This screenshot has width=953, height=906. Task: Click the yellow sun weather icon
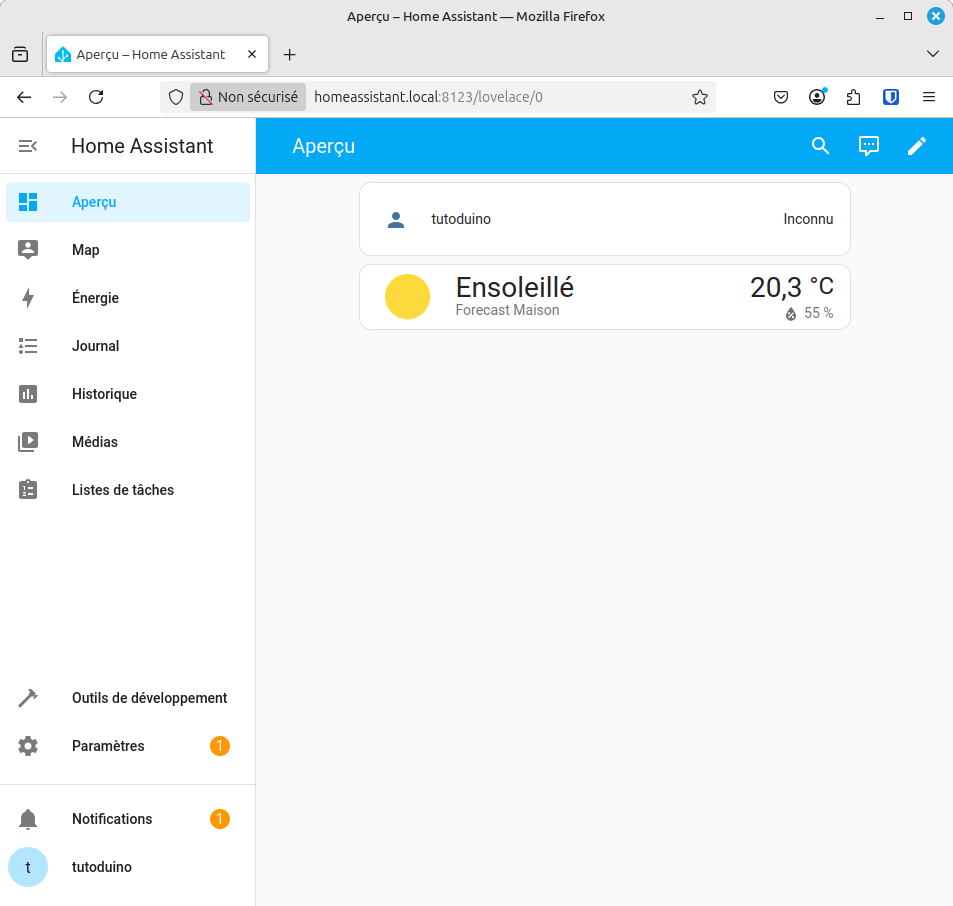[x=407, y=297]
